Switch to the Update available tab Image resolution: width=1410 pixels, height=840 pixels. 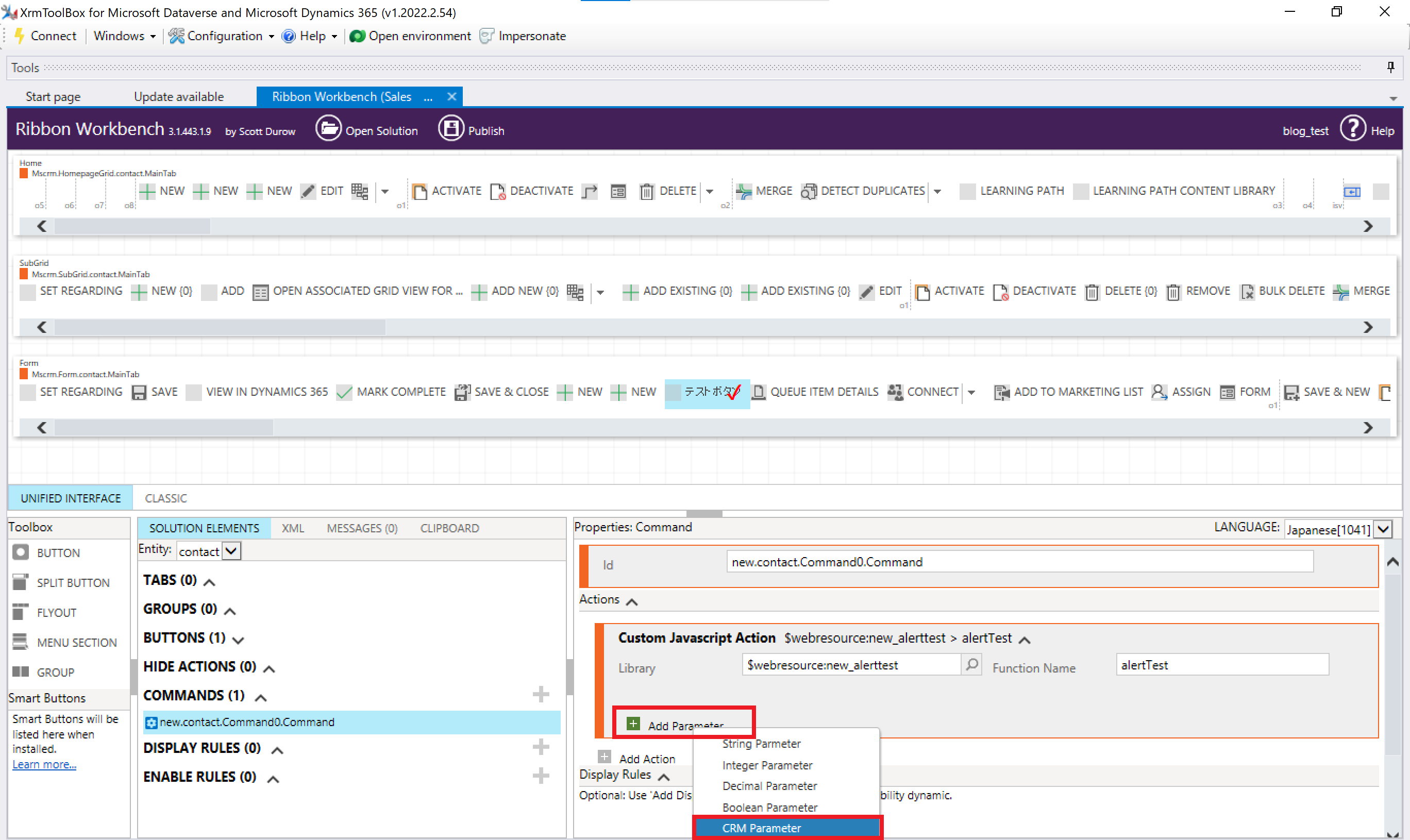tap(178, 97)
